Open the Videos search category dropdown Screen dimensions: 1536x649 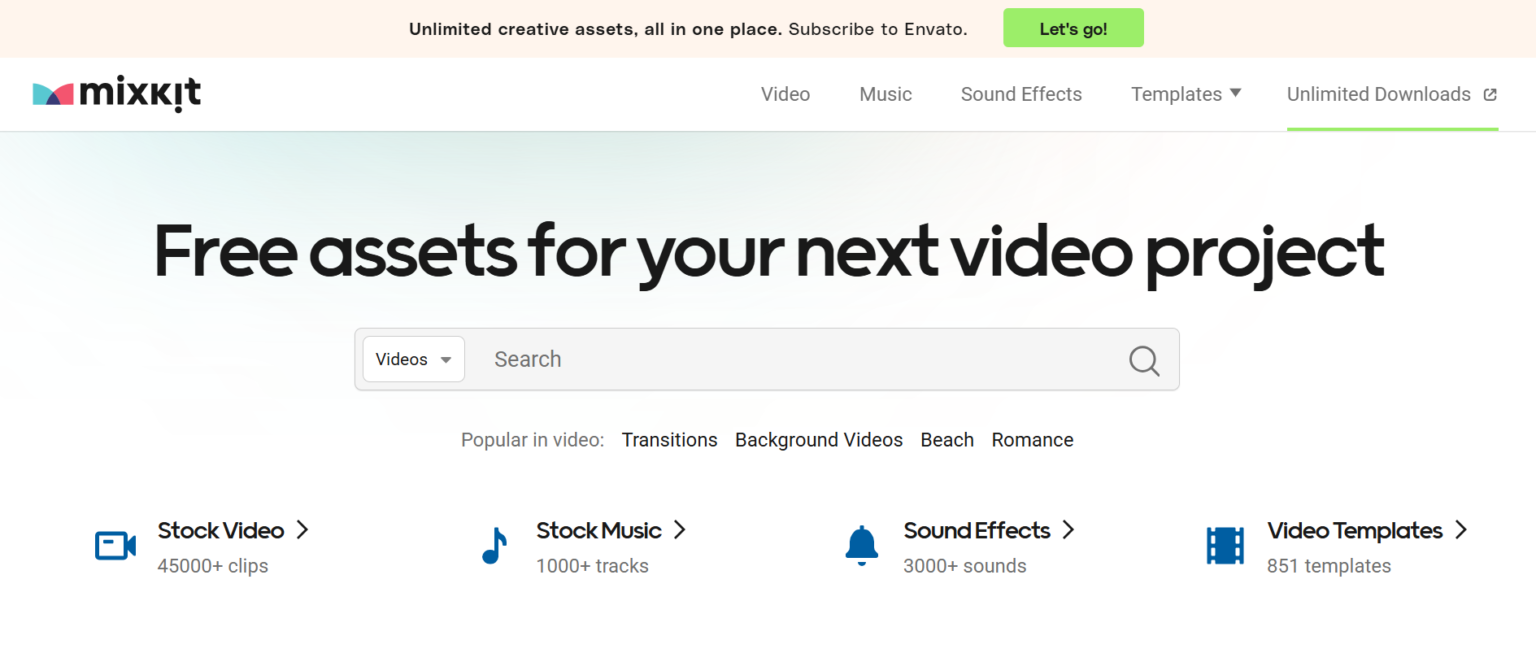(x=414, y=359)
